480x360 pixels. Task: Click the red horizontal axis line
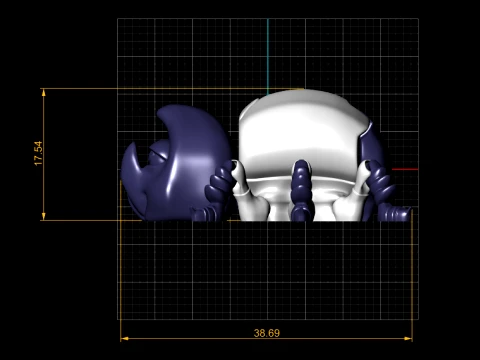[x=405, y=169]
